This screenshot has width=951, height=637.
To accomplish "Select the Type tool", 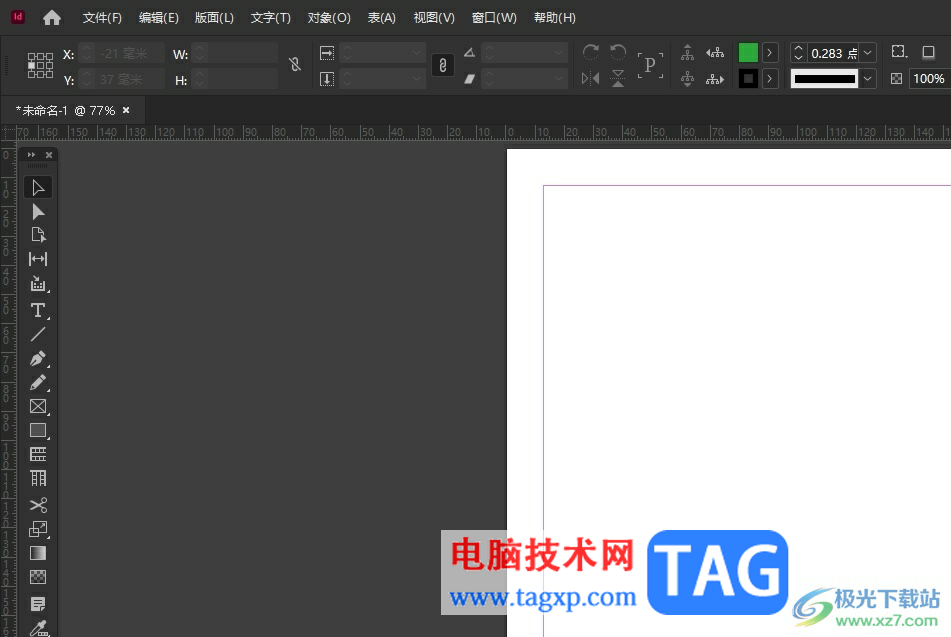I will pos(38,310).
